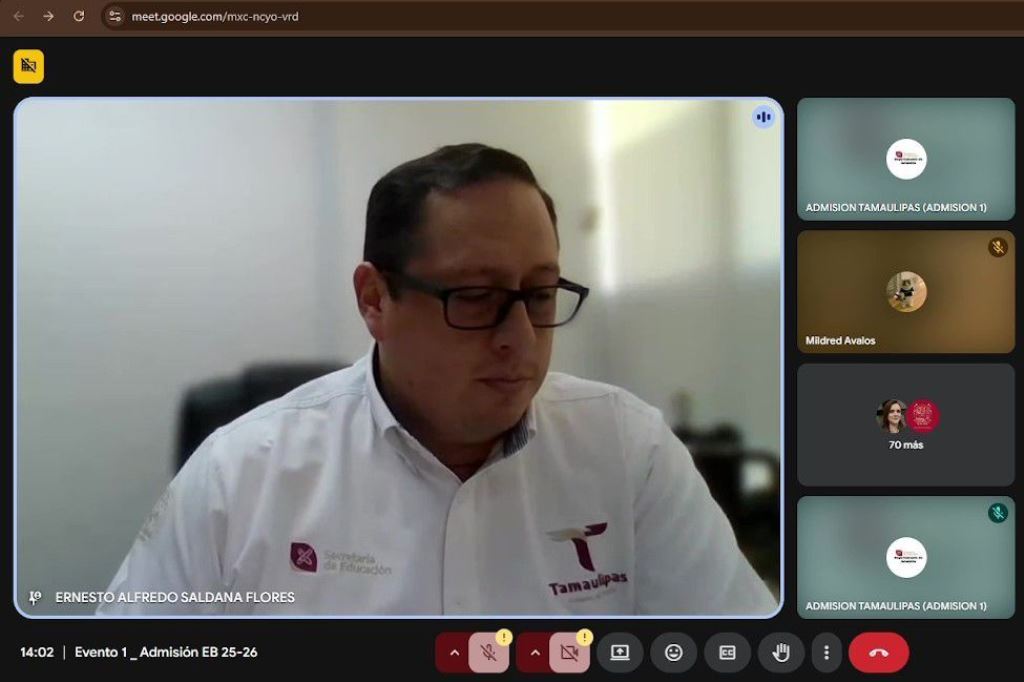Click the yellow icon in top-left corner

tap(28, 66)
